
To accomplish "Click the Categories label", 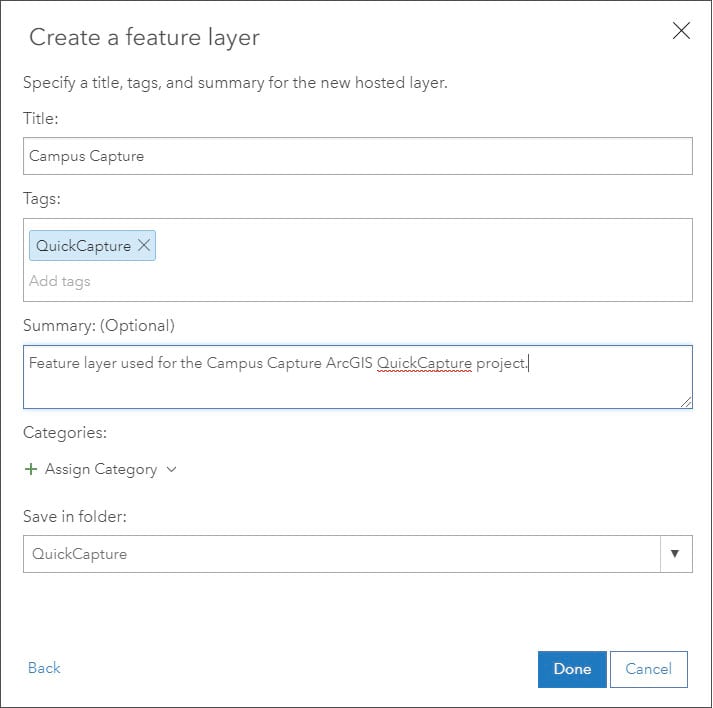I will [x=65, y=433].
